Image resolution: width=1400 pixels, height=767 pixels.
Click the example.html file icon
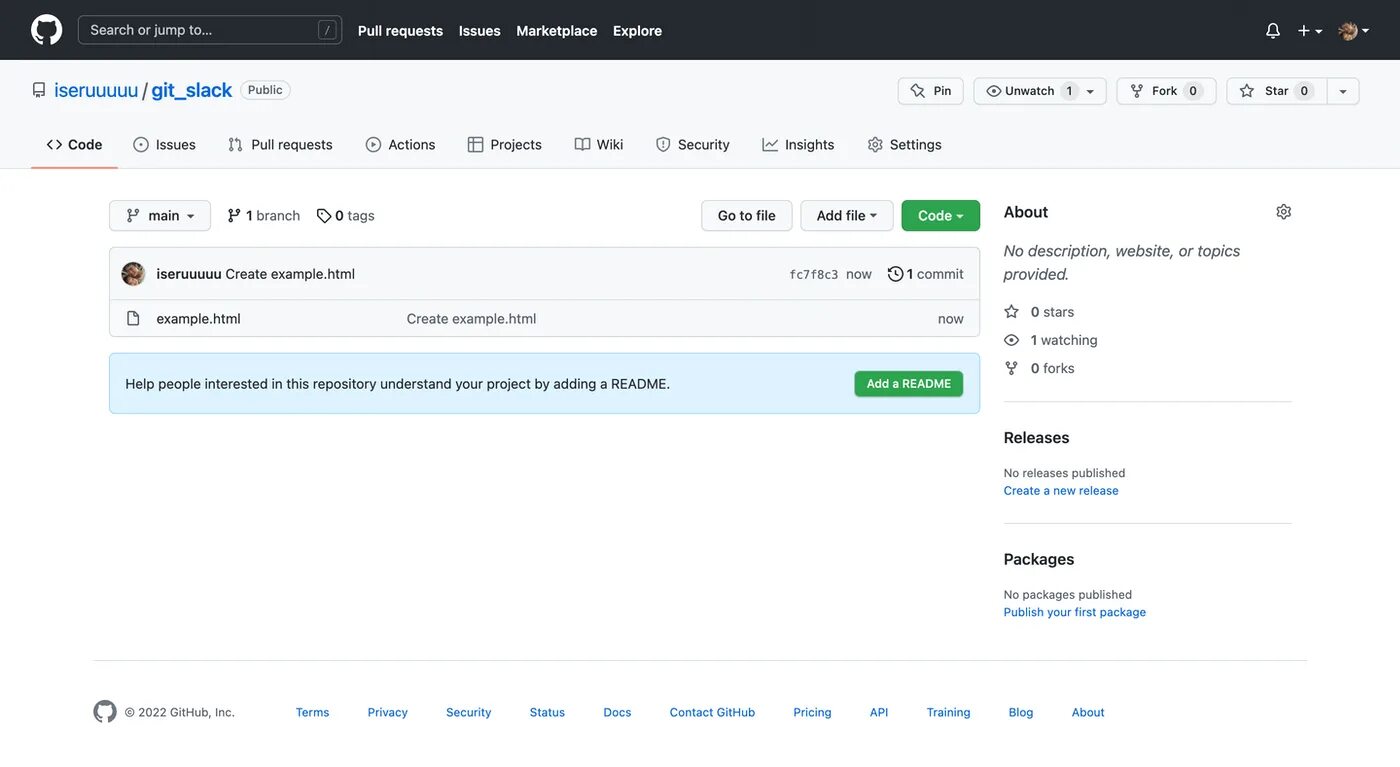pos(133,319)
